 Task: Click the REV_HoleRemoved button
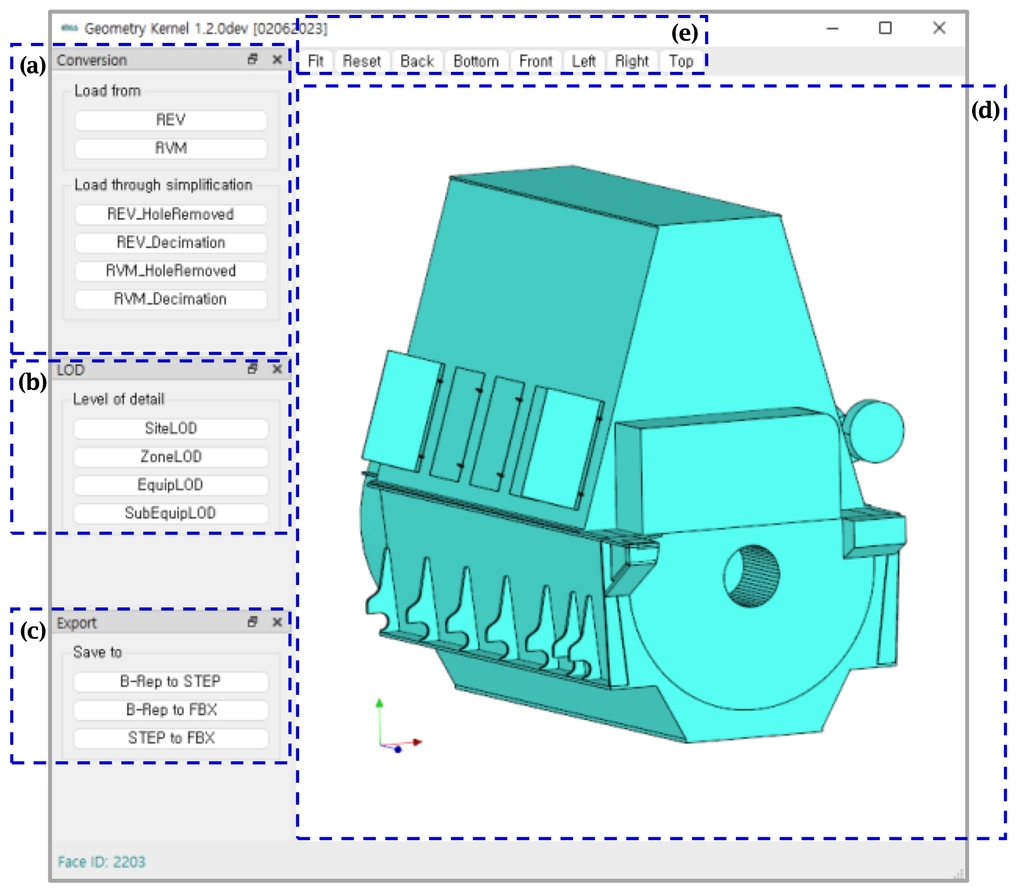click(x=170, y=214)
